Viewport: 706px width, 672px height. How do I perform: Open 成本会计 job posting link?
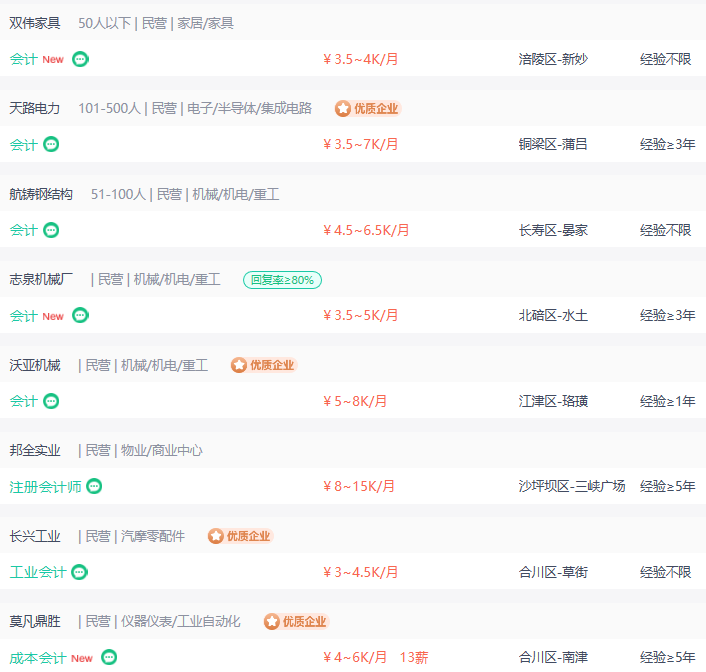[38, 658]
